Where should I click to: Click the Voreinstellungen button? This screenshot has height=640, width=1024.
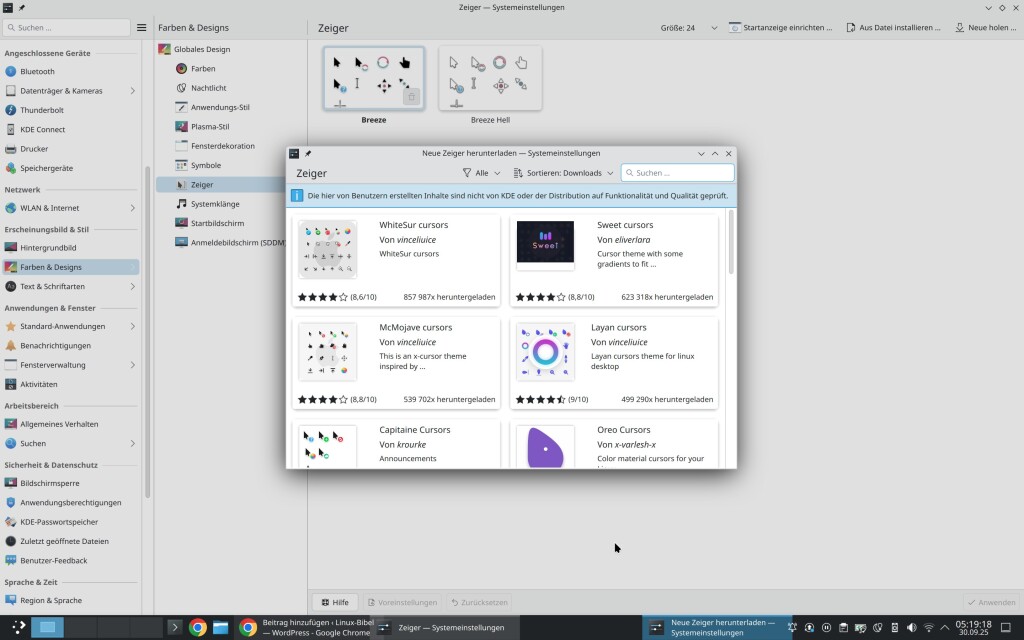[402, 602]
